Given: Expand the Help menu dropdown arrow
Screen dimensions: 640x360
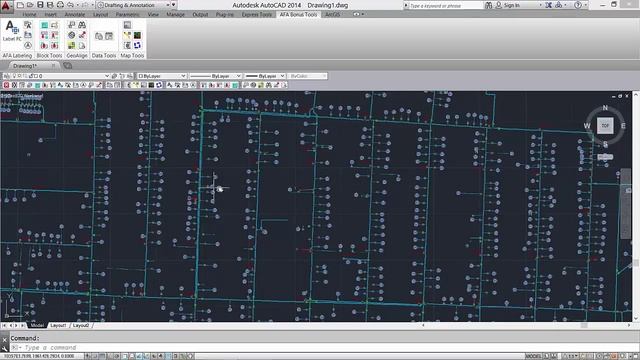Looking at the screenshot, I should click(586, 5).
